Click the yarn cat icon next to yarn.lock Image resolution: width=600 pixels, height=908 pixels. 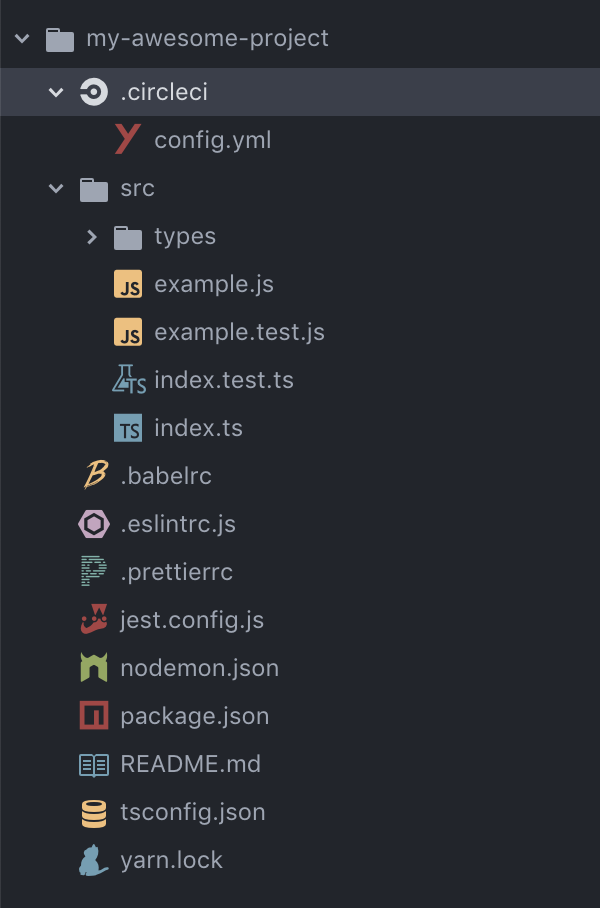94,860
